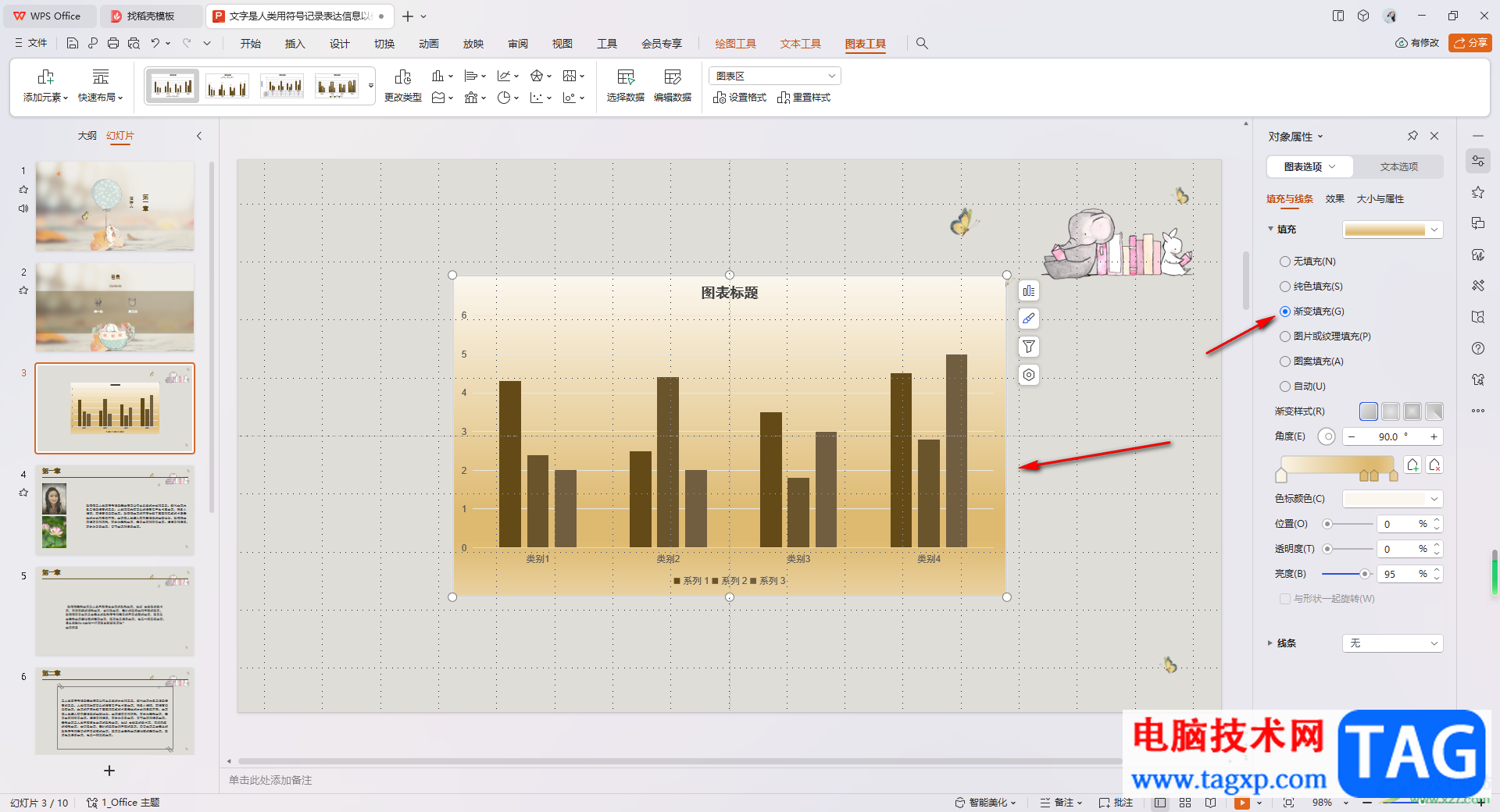Open the Line (线条) style dropdown showing 无

(x=1393, y=643)
